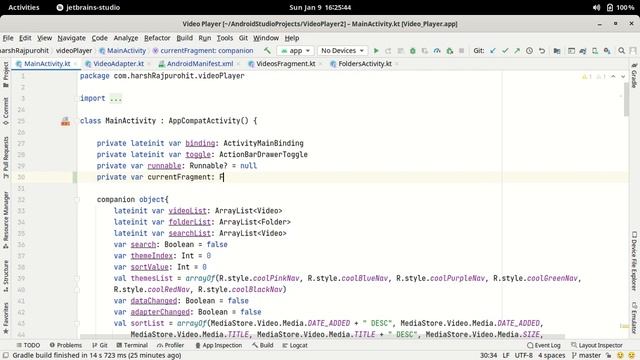Collapse the themesList arrayOf fold marker

[77, 278]
